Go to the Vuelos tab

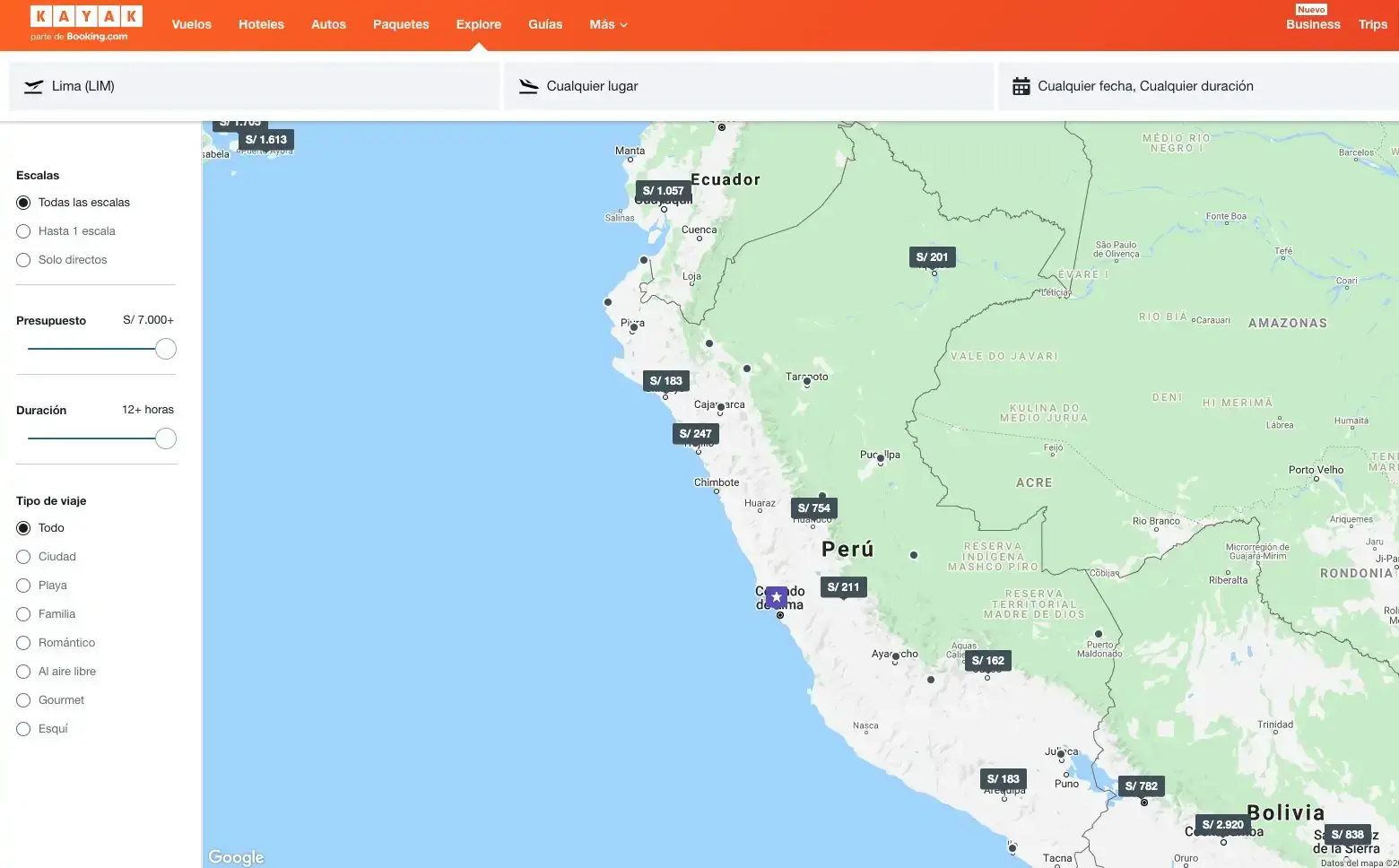coord(191,24)
